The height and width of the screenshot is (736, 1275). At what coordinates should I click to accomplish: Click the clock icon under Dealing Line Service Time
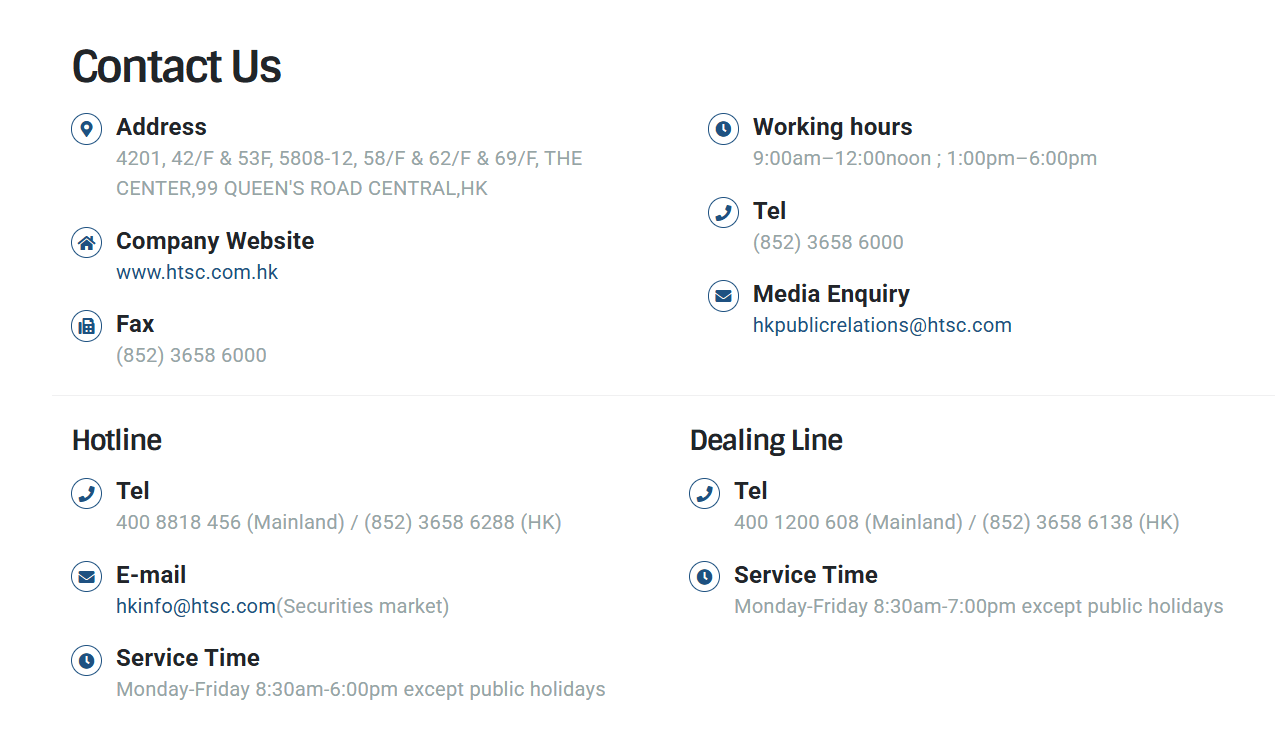tap(705, 577)
